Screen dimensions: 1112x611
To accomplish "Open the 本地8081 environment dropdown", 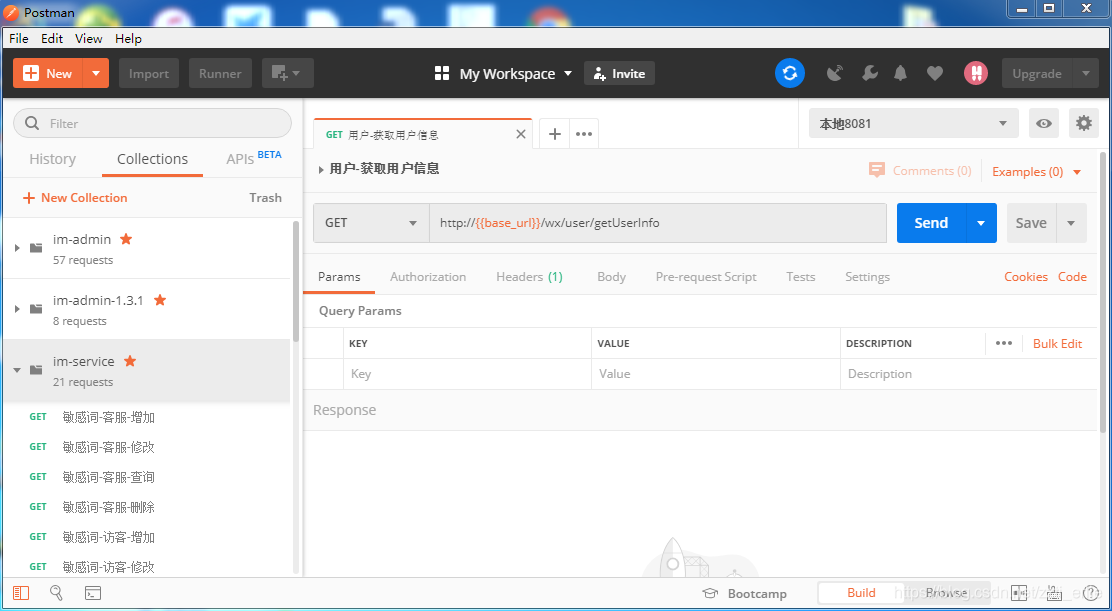I will (x=913, y=123).
